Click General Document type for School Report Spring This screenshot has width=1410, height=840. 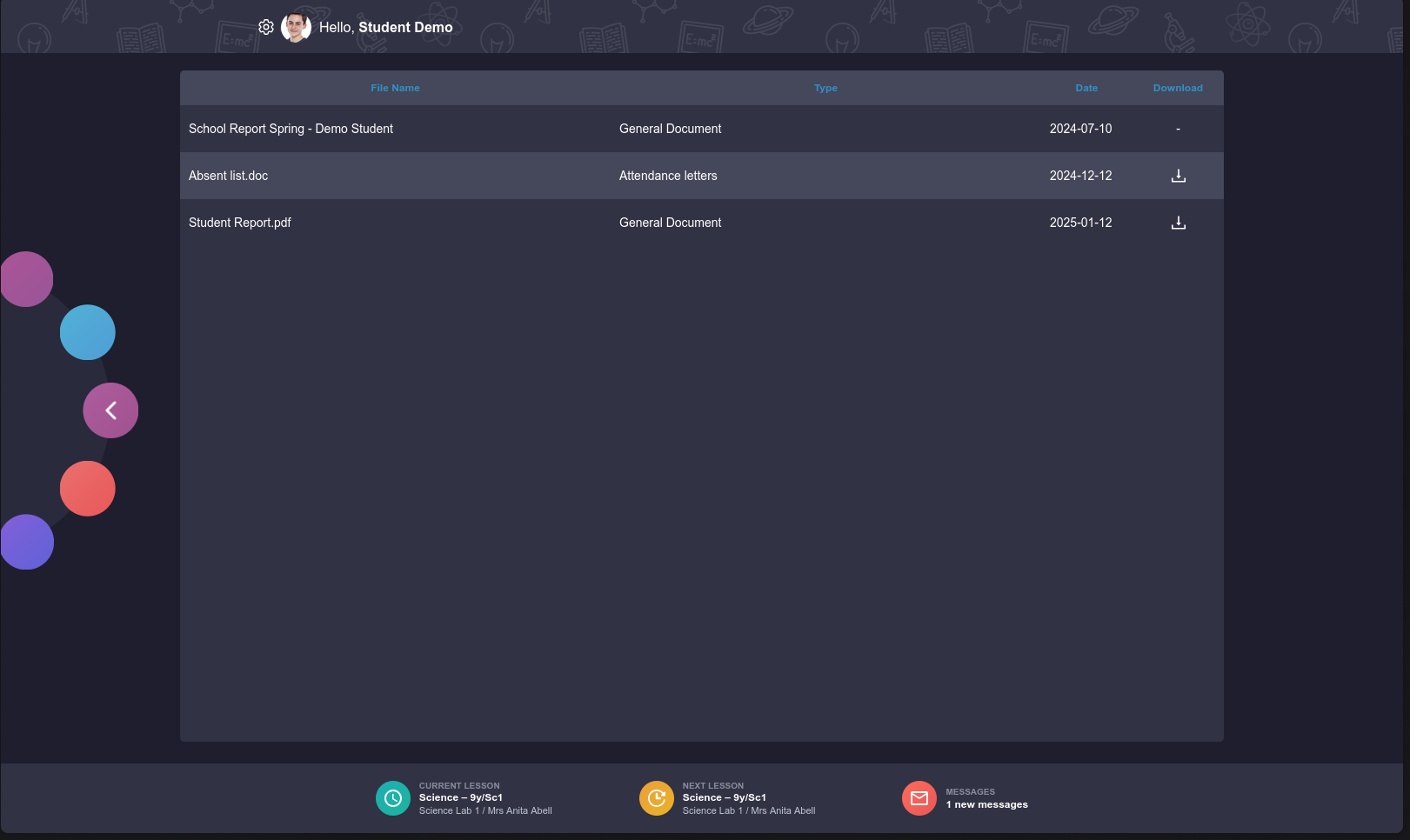pos(670,129)
